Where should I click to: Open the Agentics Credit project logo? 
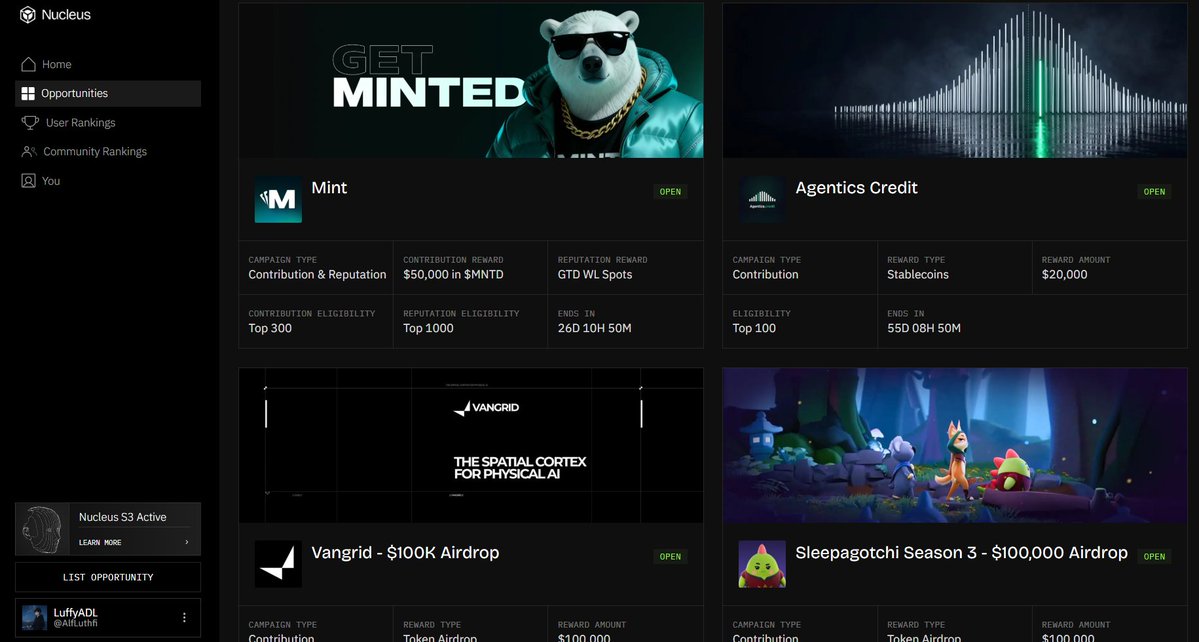(x=762, y=199)
